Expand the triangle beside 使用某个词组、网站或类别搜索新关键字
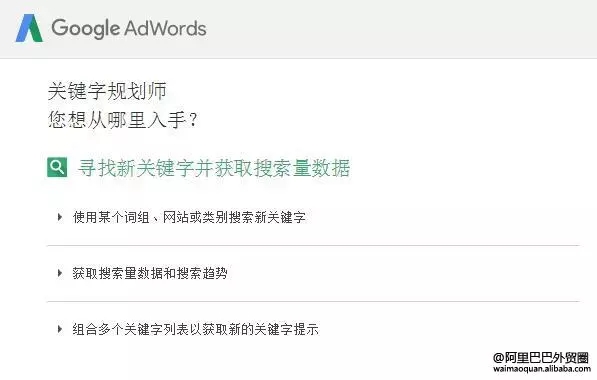 [60, 217]
